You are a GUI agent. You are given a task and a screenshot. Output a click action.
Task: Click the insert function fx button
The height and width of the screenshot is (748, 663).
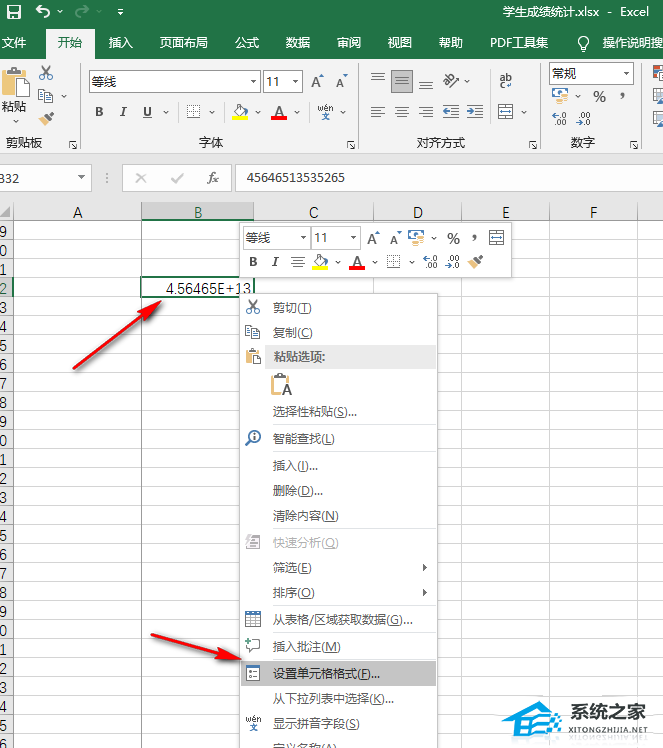213,178
